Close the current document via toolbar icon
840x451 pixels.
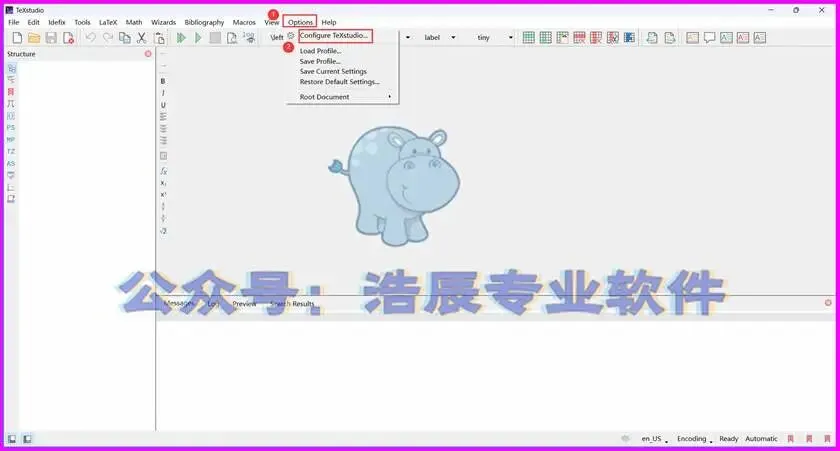coord(68,37)
